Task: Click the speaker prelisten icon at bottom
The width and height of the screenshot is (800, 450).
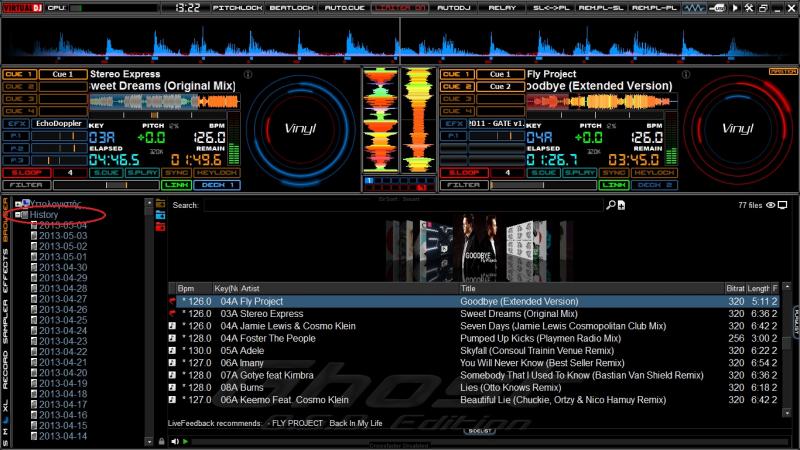Action: click(175, 441)
